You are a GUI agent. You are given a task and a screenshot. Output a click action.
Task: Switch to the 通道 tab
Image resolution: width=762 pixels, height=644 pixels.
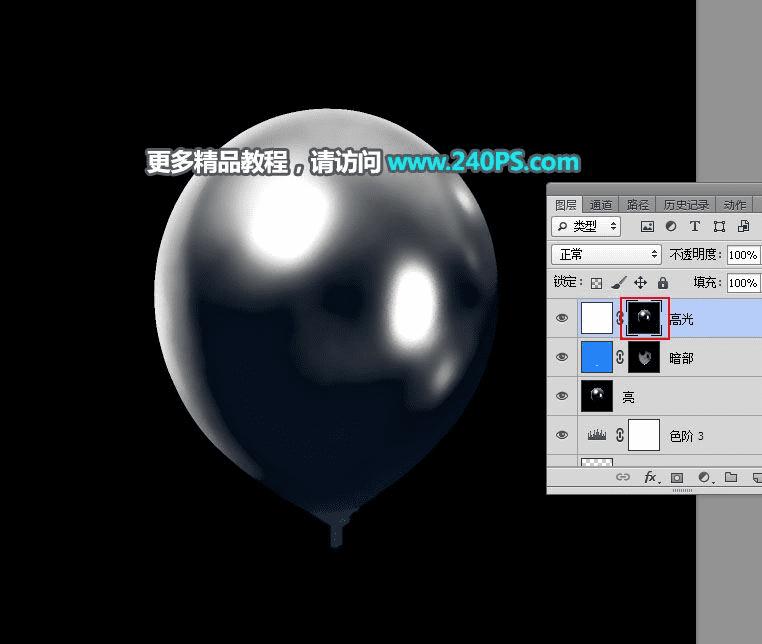tap(601, 205)
